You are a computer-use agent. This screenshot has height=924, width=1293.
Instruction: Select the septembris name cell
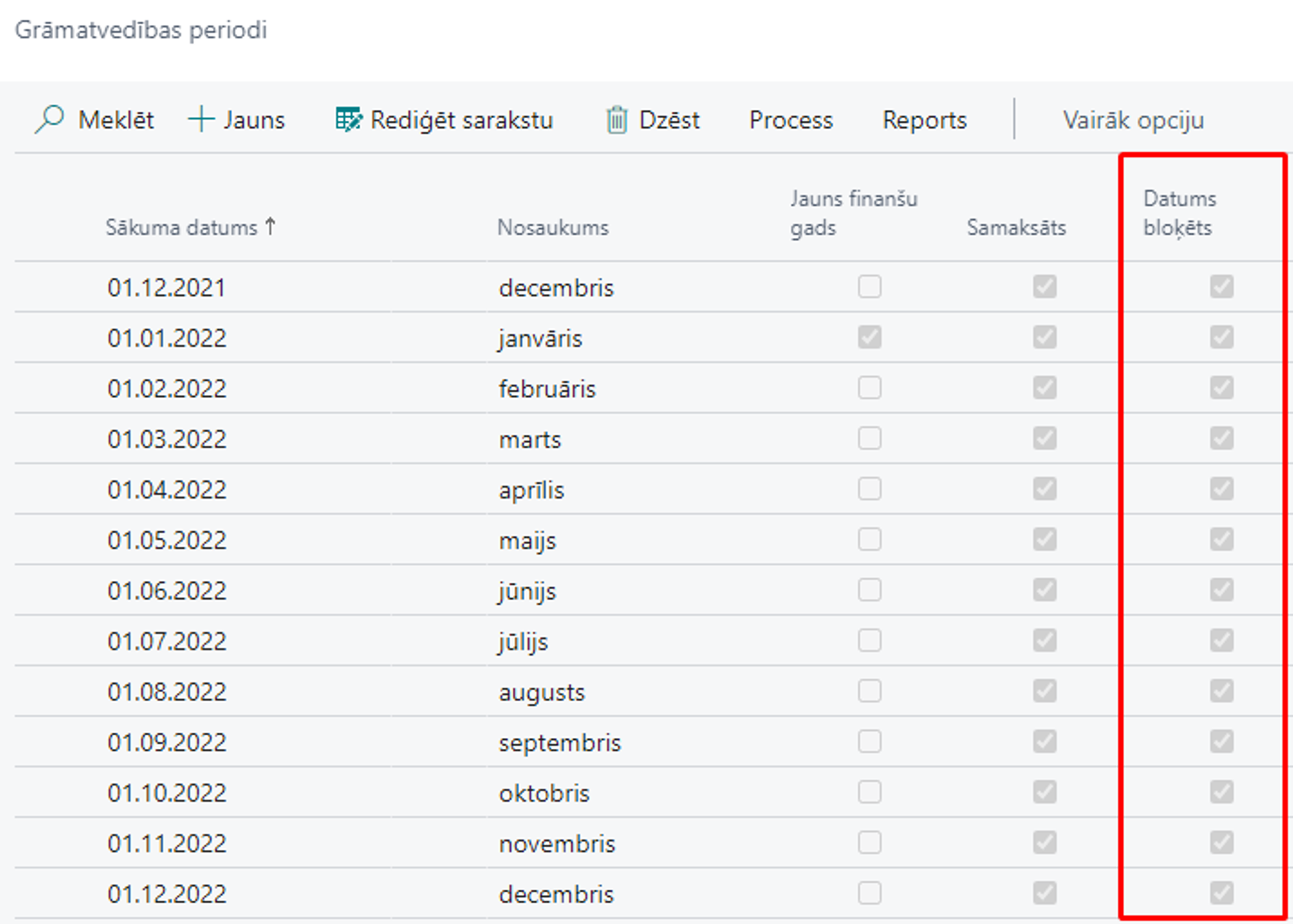(559, 742)
